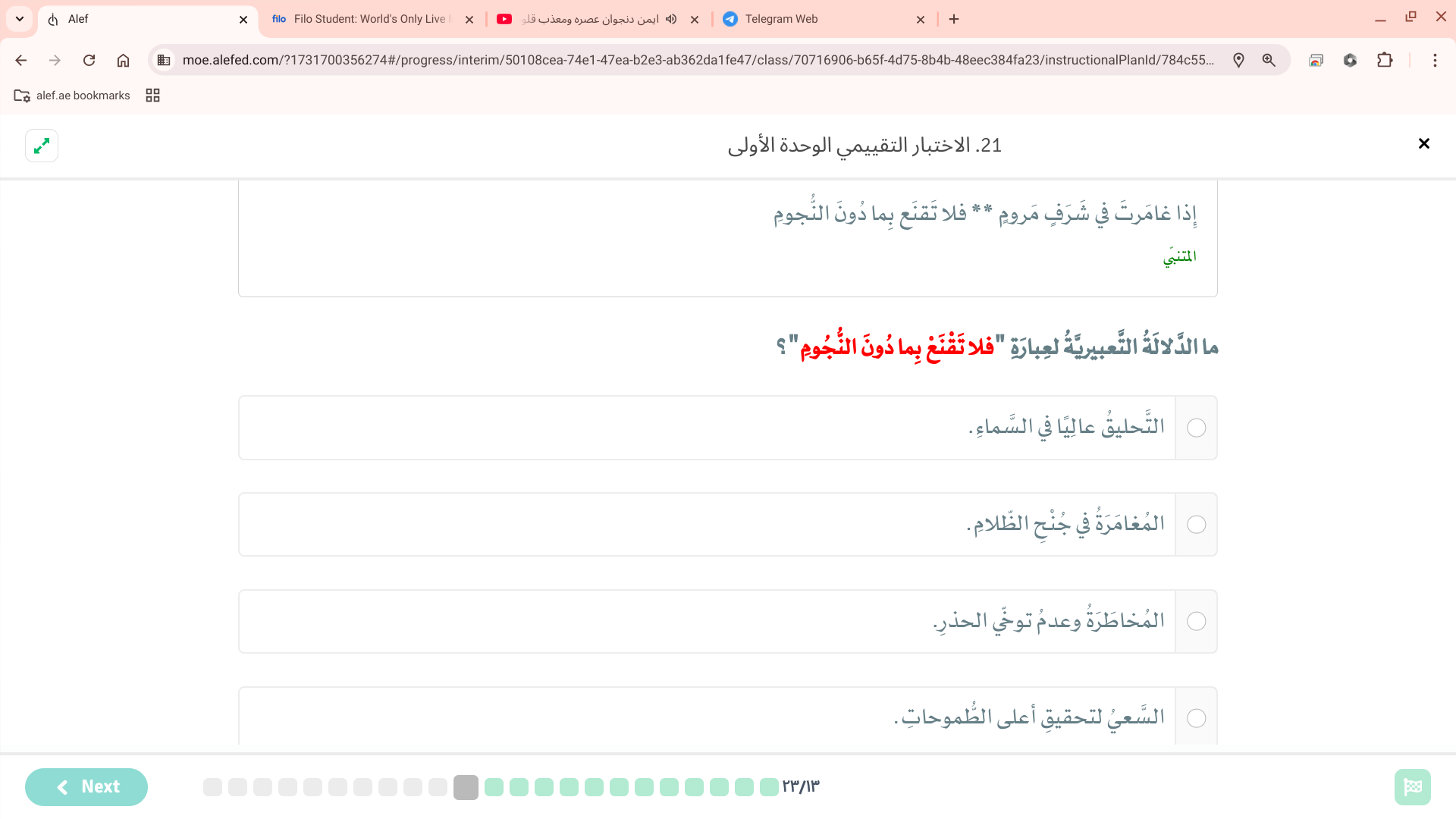Viewport: 1456px width, 819px height.
Task: Open the tab search dropdown arrow
Action: tap(20, 19)
